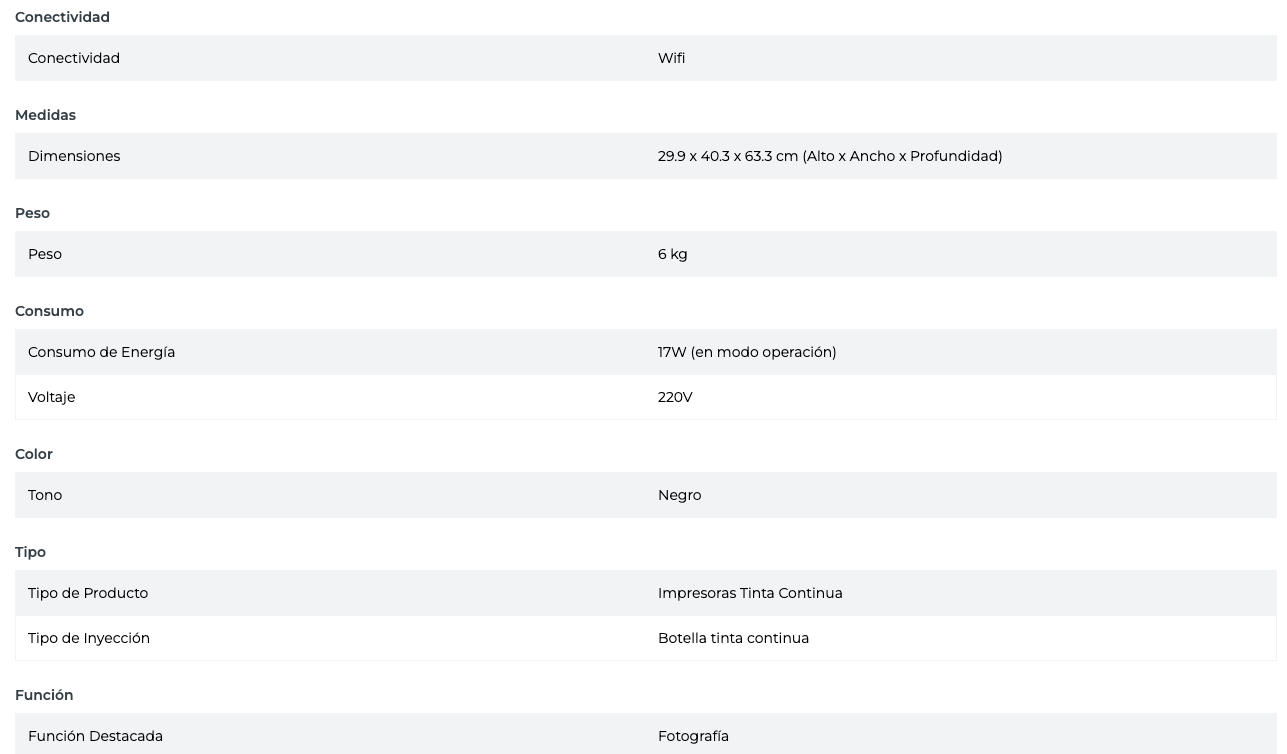This screenshot has width=1287, height=754.
Task: Click the Medidas section heading
Action: pos(45,115)
